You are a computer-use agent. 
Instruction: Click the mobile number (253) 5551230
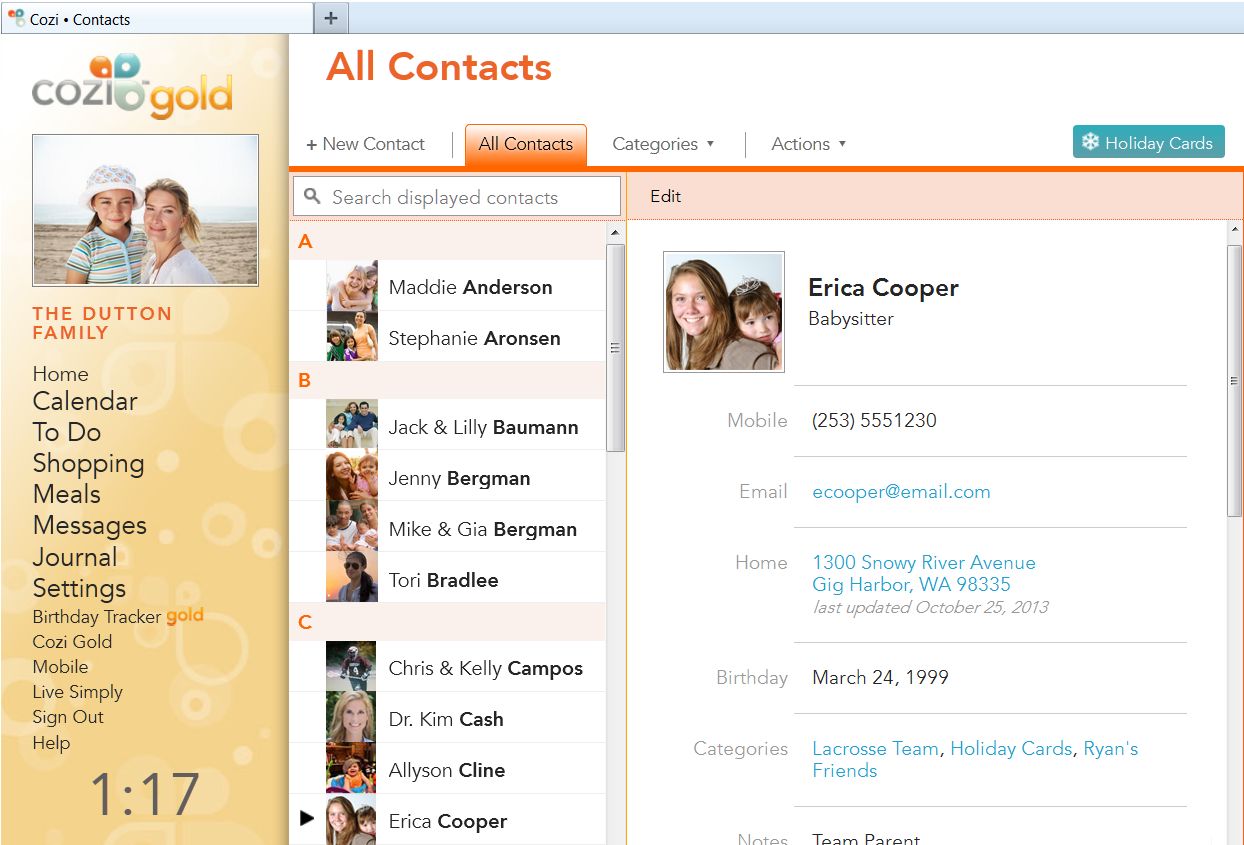[x=874, y=421]
